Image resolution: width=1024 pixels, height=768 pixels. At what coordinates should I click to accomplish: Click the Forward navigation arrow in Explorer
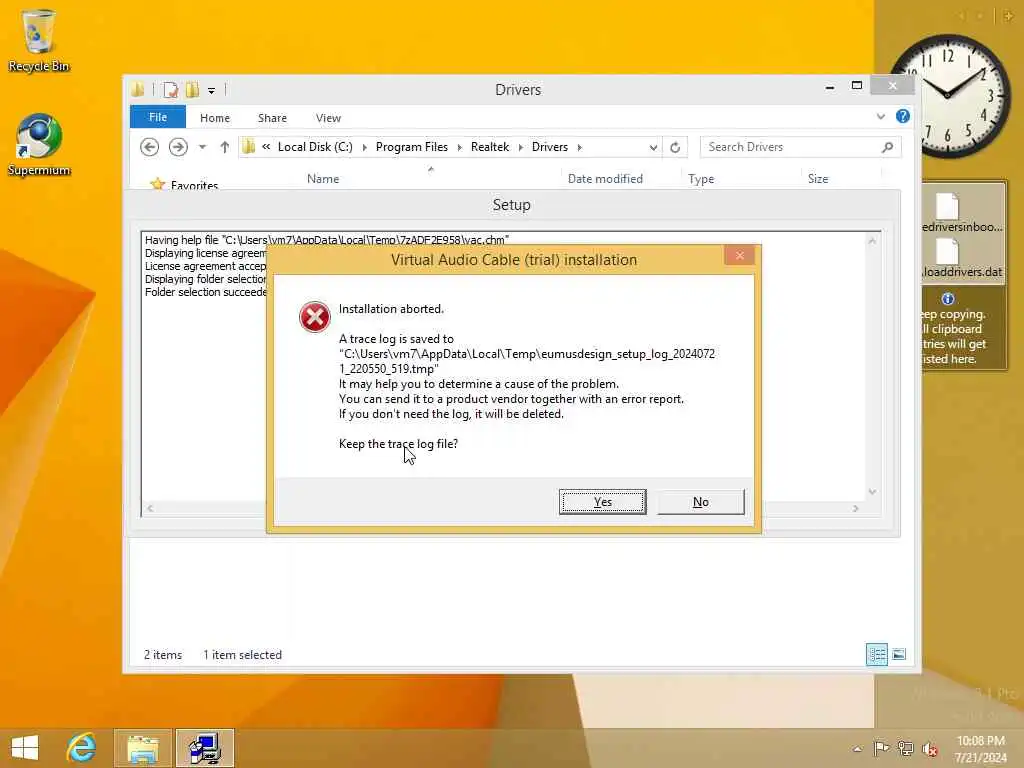pyautogui.click(x=178, y=147)
